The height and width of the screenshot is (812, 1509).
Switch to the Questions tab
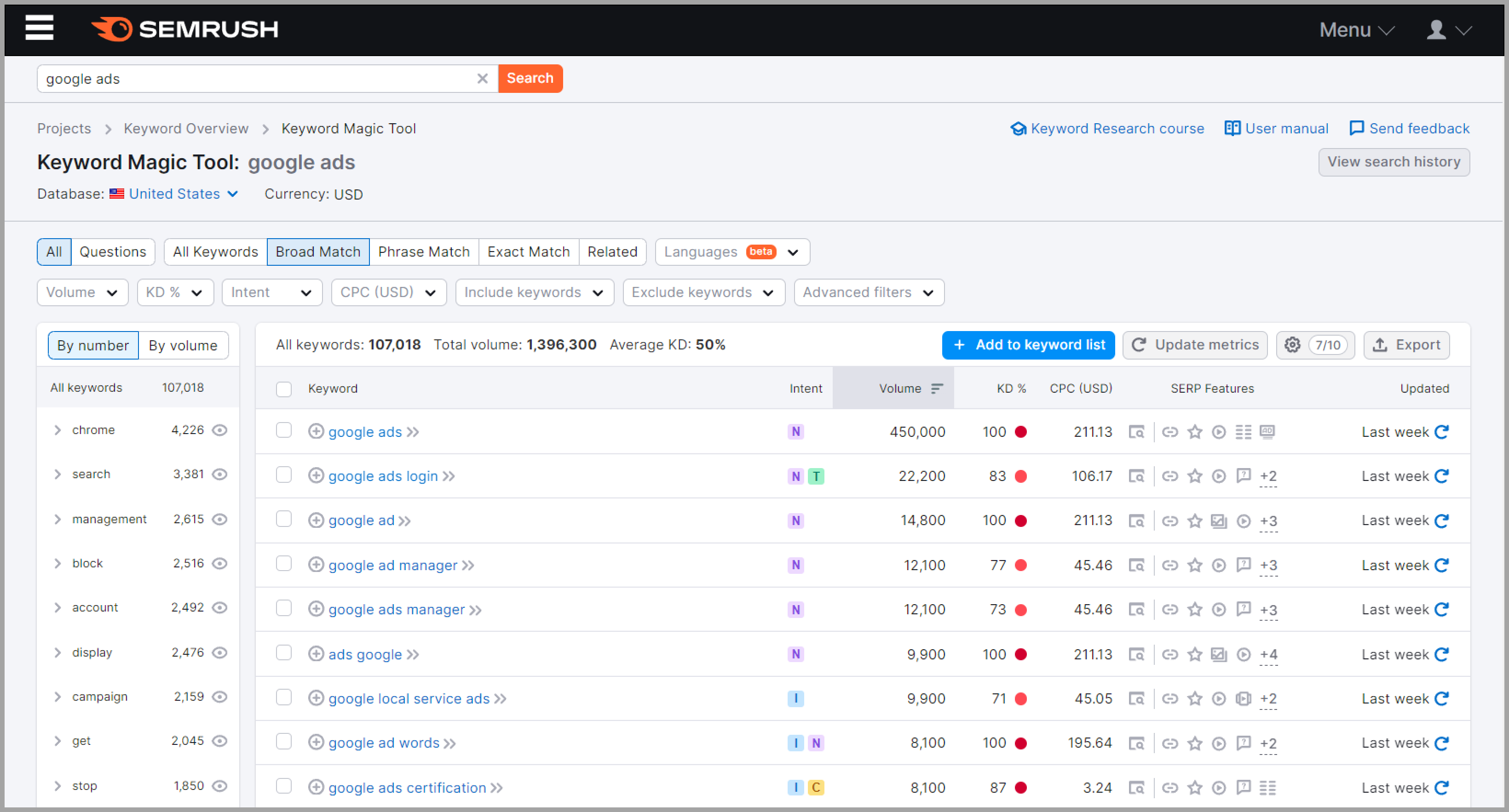112,252
